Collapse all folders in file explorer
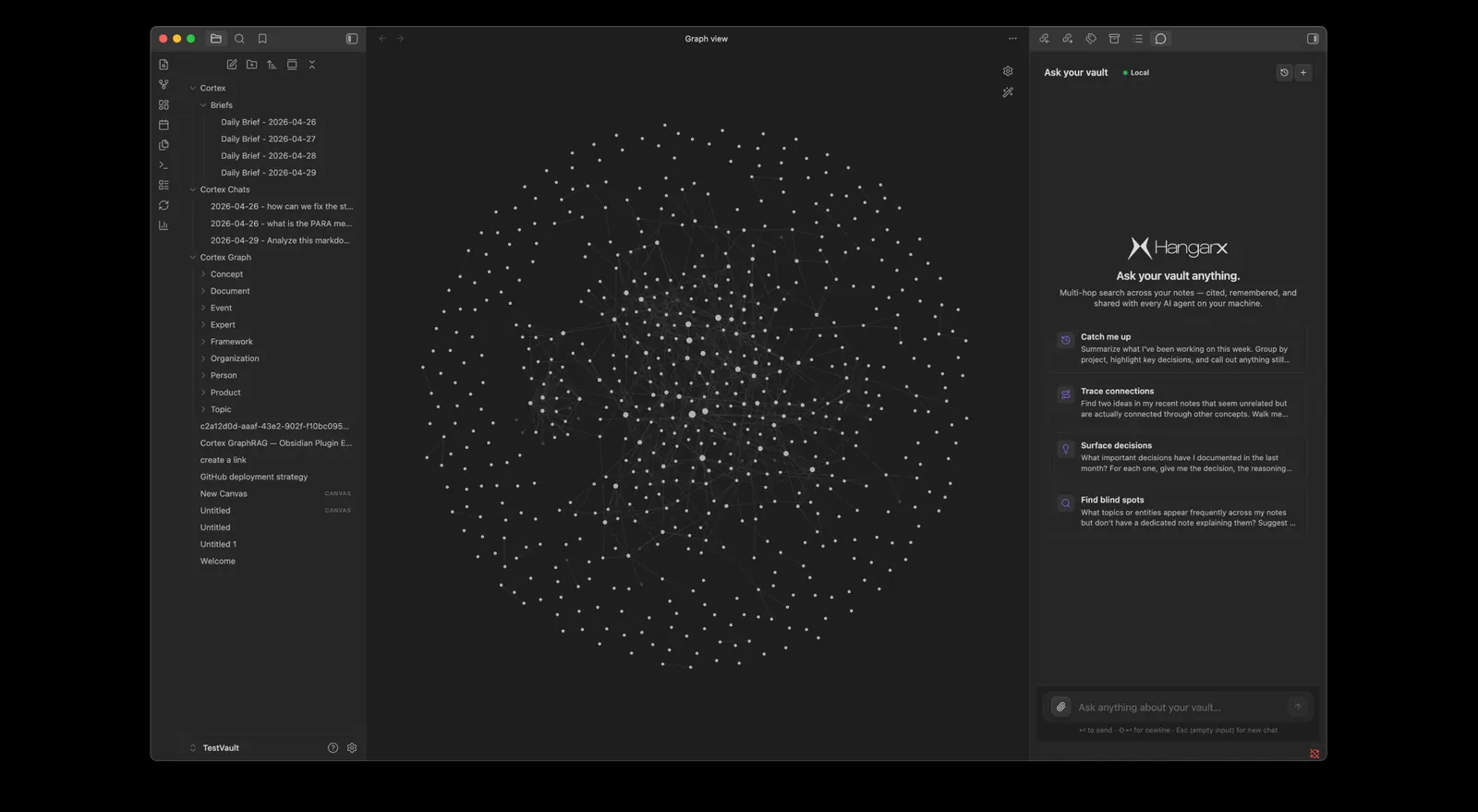Viewport: 1478px width, 812px height. (312, 65)
